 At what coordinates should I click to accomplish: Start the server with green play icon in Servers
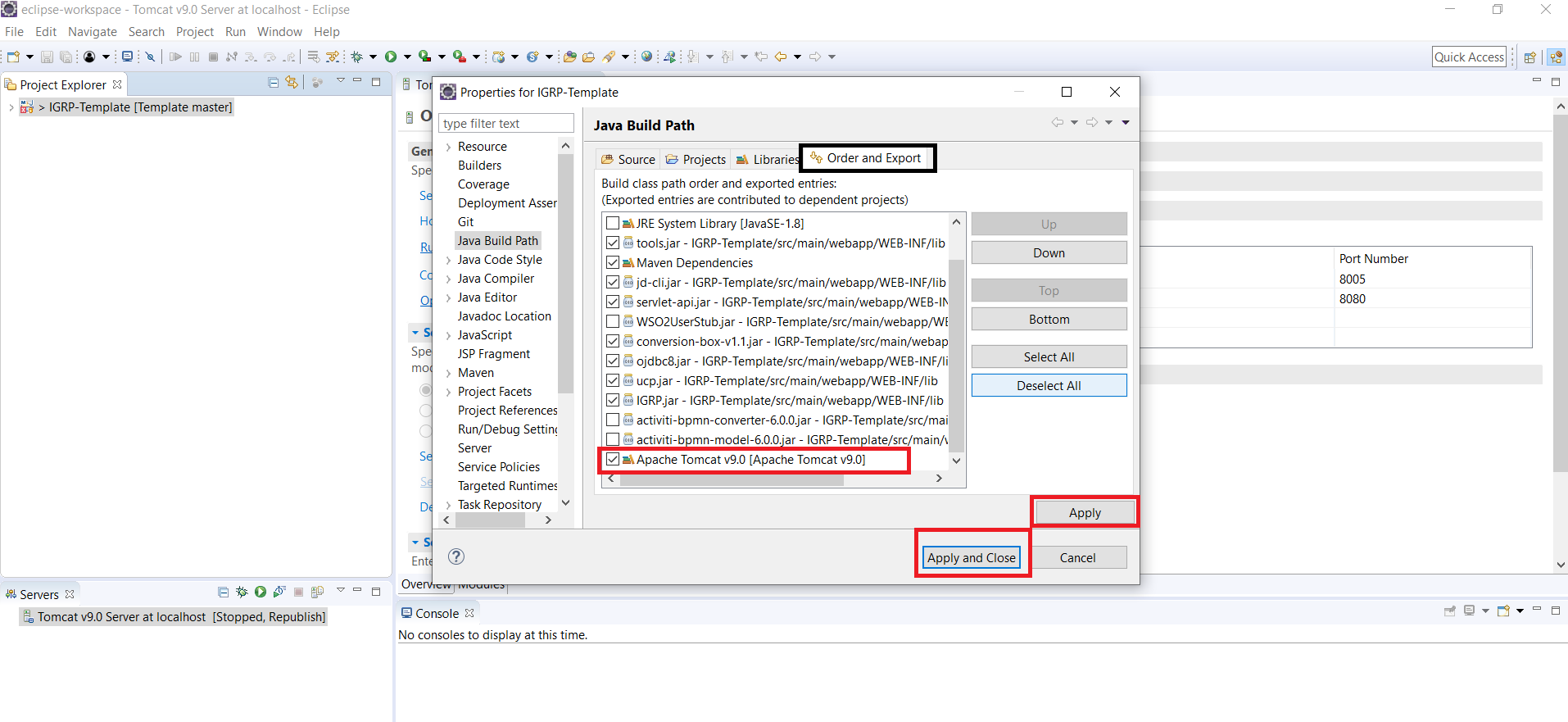tap(261, 592)
